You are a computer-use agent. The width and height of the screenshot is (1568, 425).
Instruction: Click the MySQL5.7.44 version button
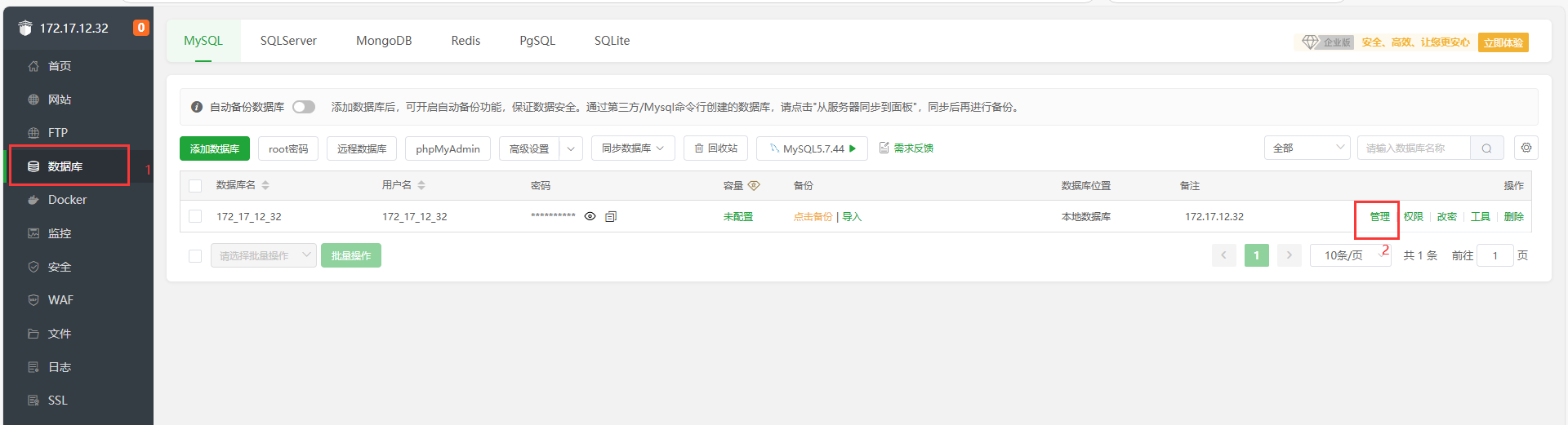tap(812, 148)
